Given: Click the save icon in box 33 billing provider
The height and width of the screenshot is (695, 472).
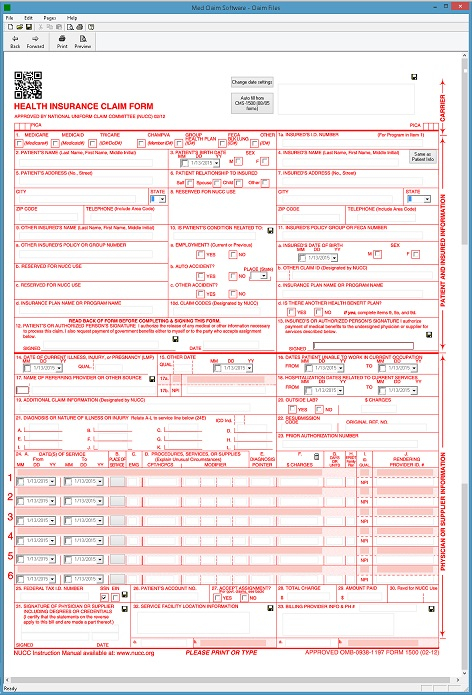Looking at the screenshot, I should pos(431,609).
